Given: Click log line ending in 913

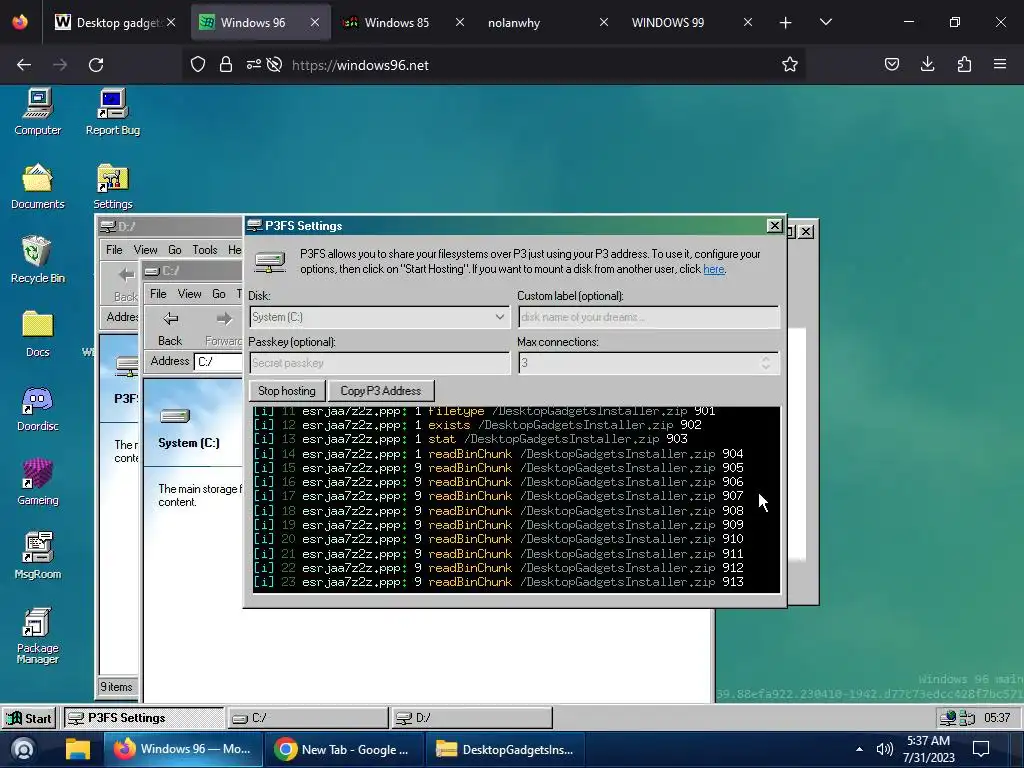Looking at the screenshot, I should (x=499, y=582).
